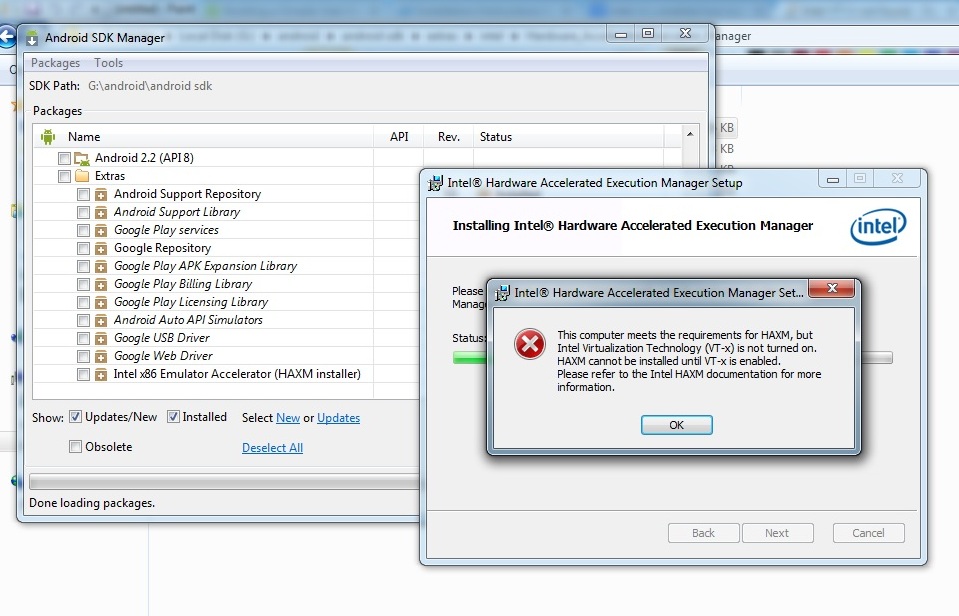Click the Name column header
This screenshot has height=616, width=959.
click(x=205, y=136)
